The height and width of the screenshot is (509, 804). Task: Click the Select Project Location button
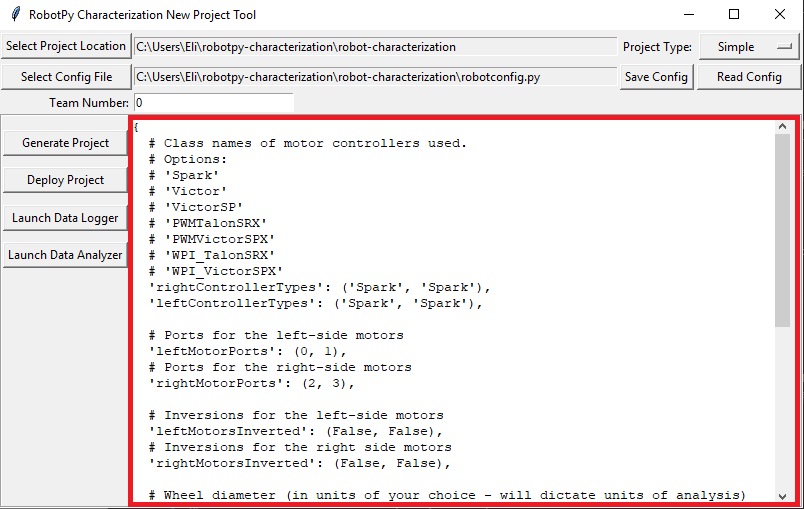[66, 46]
